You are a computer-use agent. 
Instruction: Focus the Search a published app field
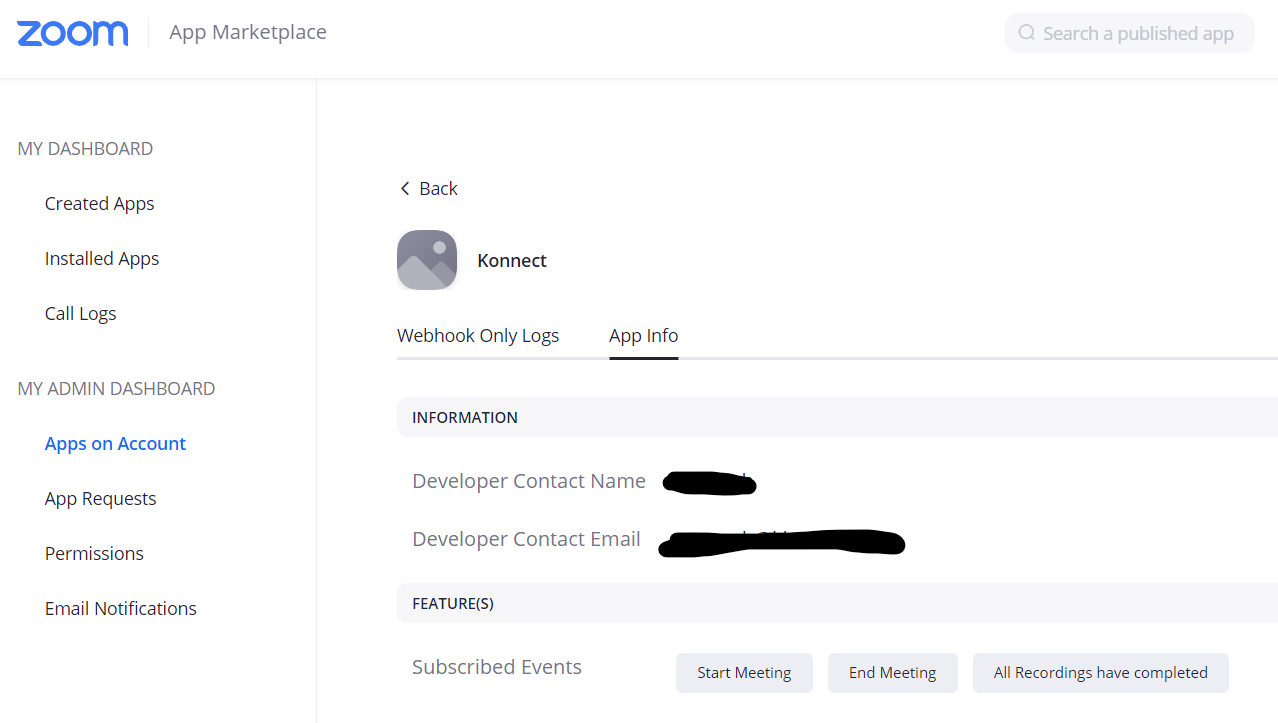1130,33
